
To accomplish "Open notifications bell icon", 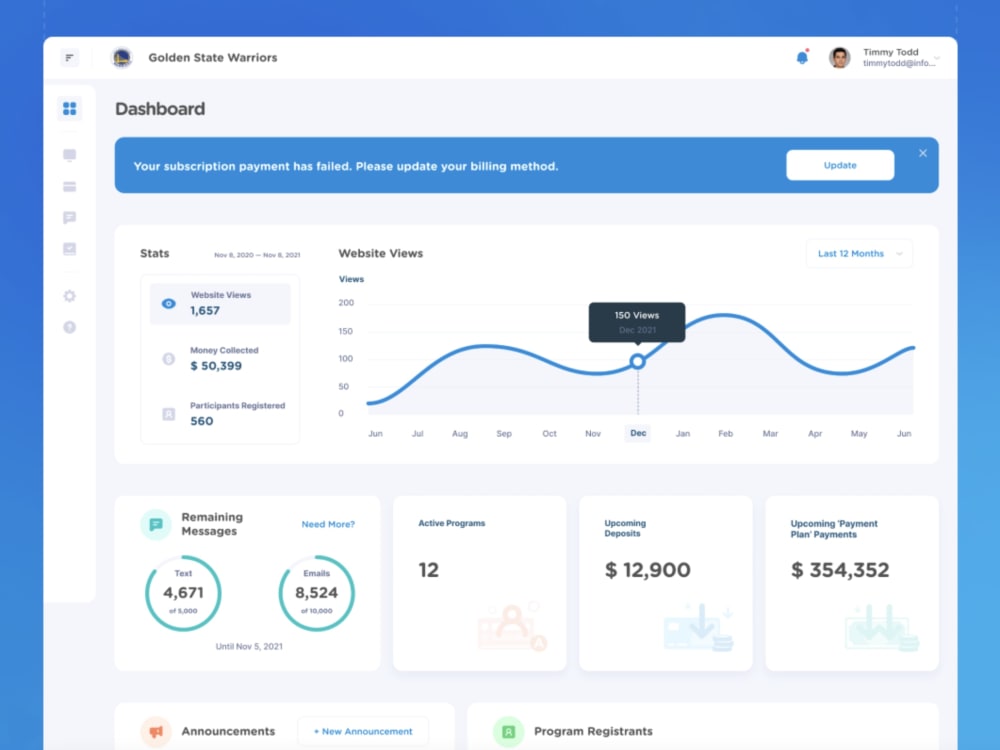I will [x=802, y=57].
